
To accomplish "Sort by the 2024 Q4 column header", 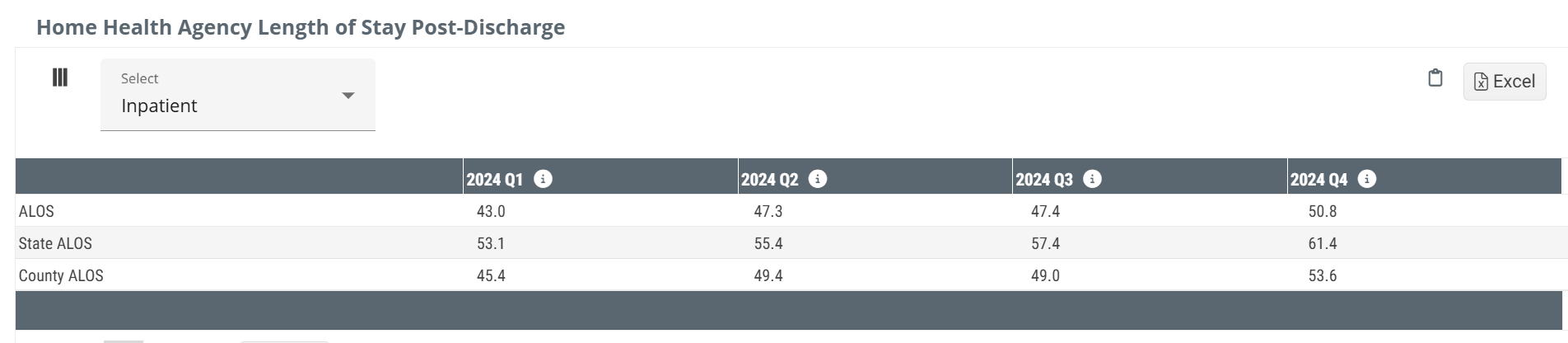I will [1318, 180].
